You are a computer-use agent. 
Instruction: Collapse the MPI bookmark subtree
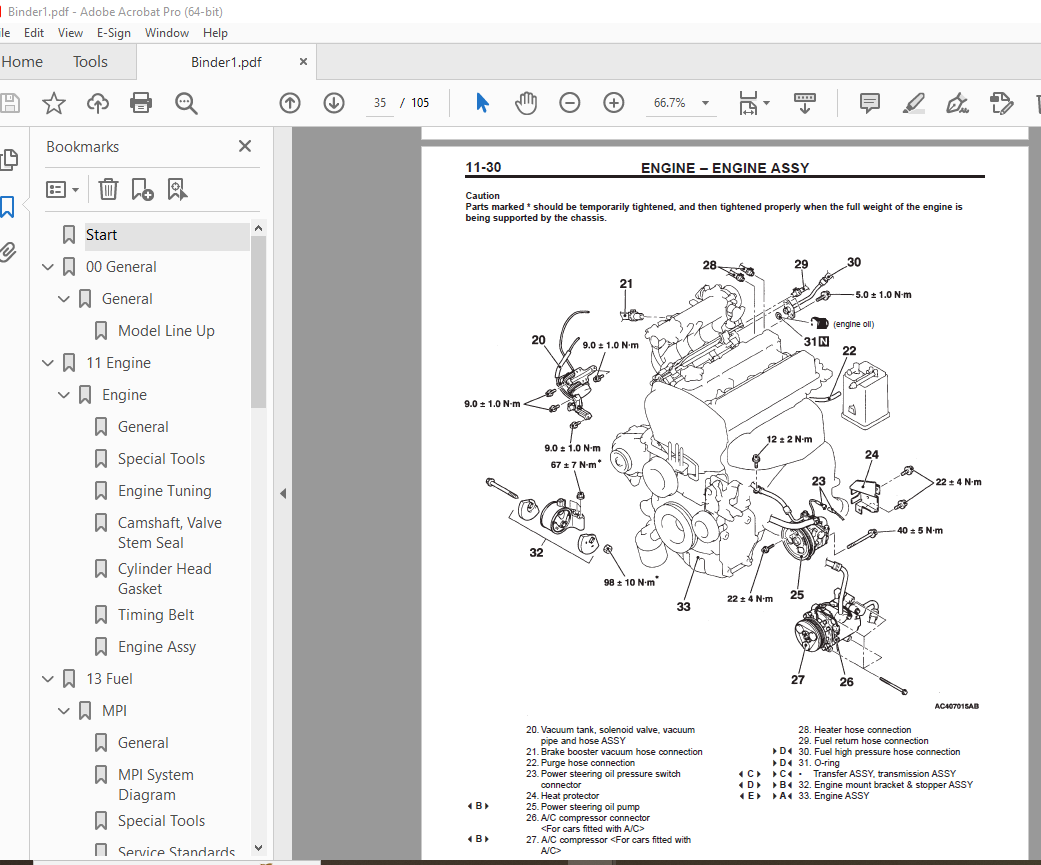coord(64,711)
